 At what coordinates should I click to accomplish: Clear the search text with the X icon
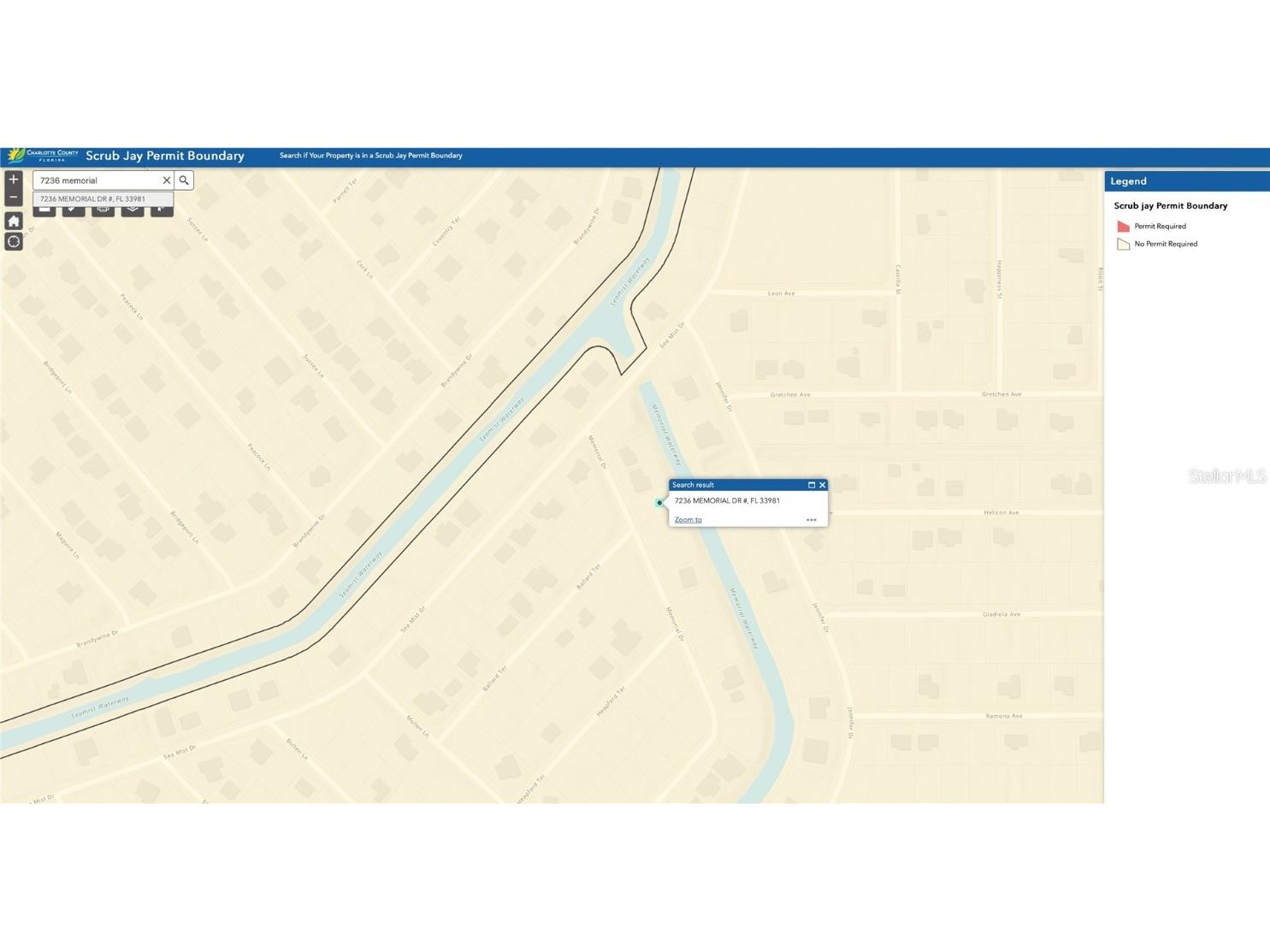click(x=168, y=180)
